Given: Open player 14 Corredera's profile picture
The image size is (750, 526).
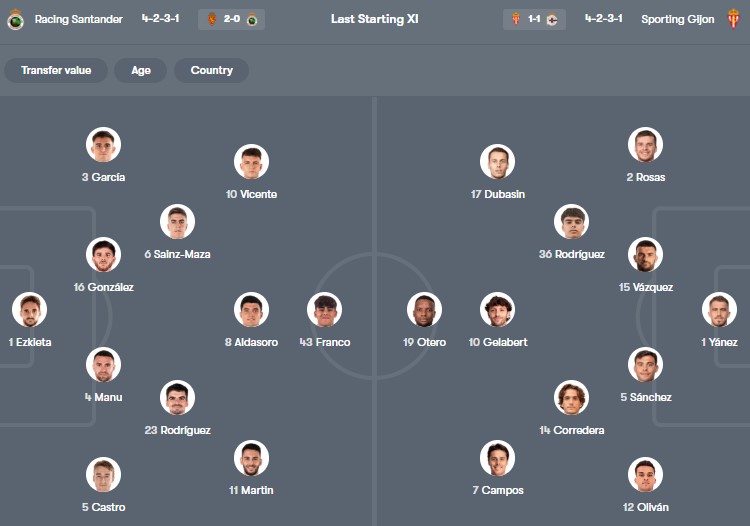Looking at the screenshot, I should click(571, 398).
